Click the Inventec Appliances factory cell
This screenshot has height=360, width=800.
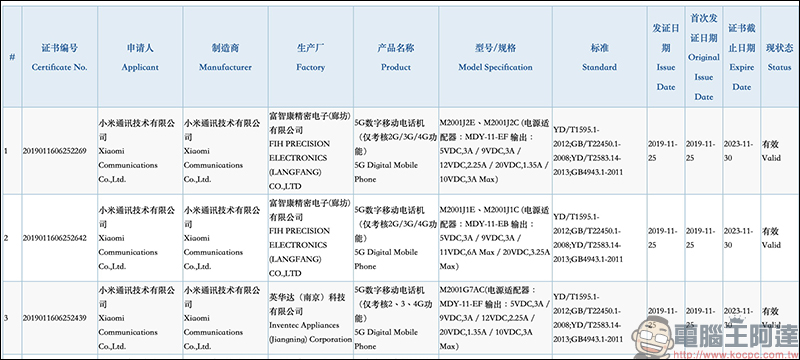(x=310, y=318)
